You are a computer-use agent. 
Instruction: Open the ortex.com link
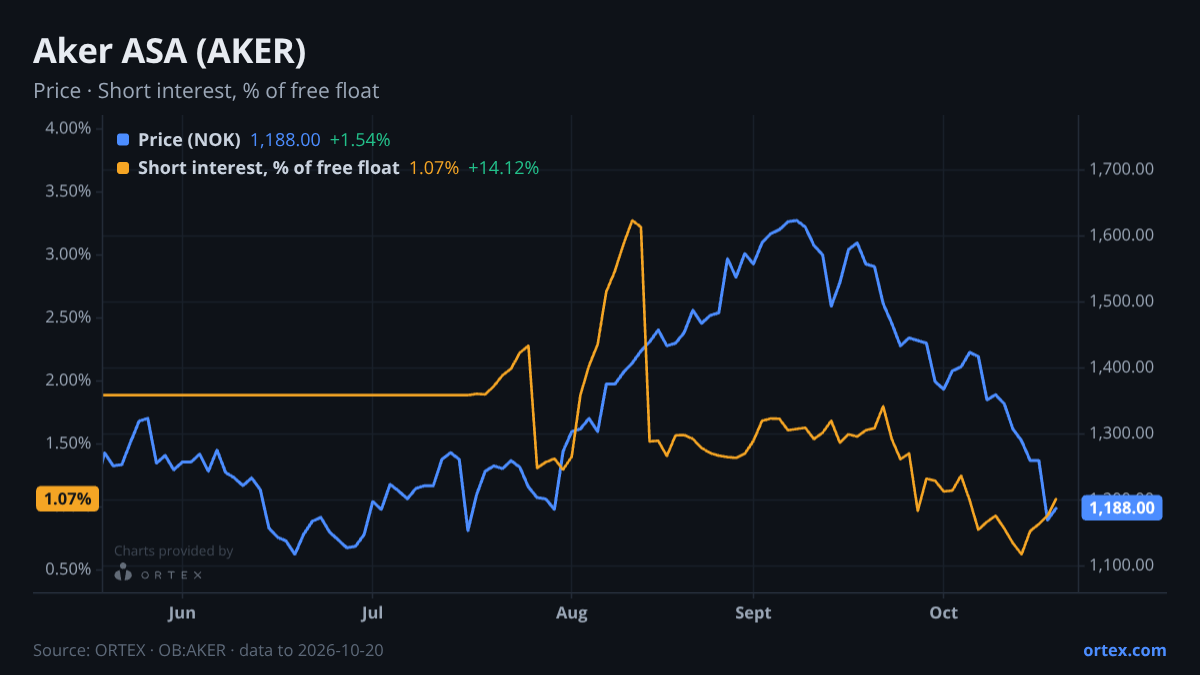pos(1125,650)
